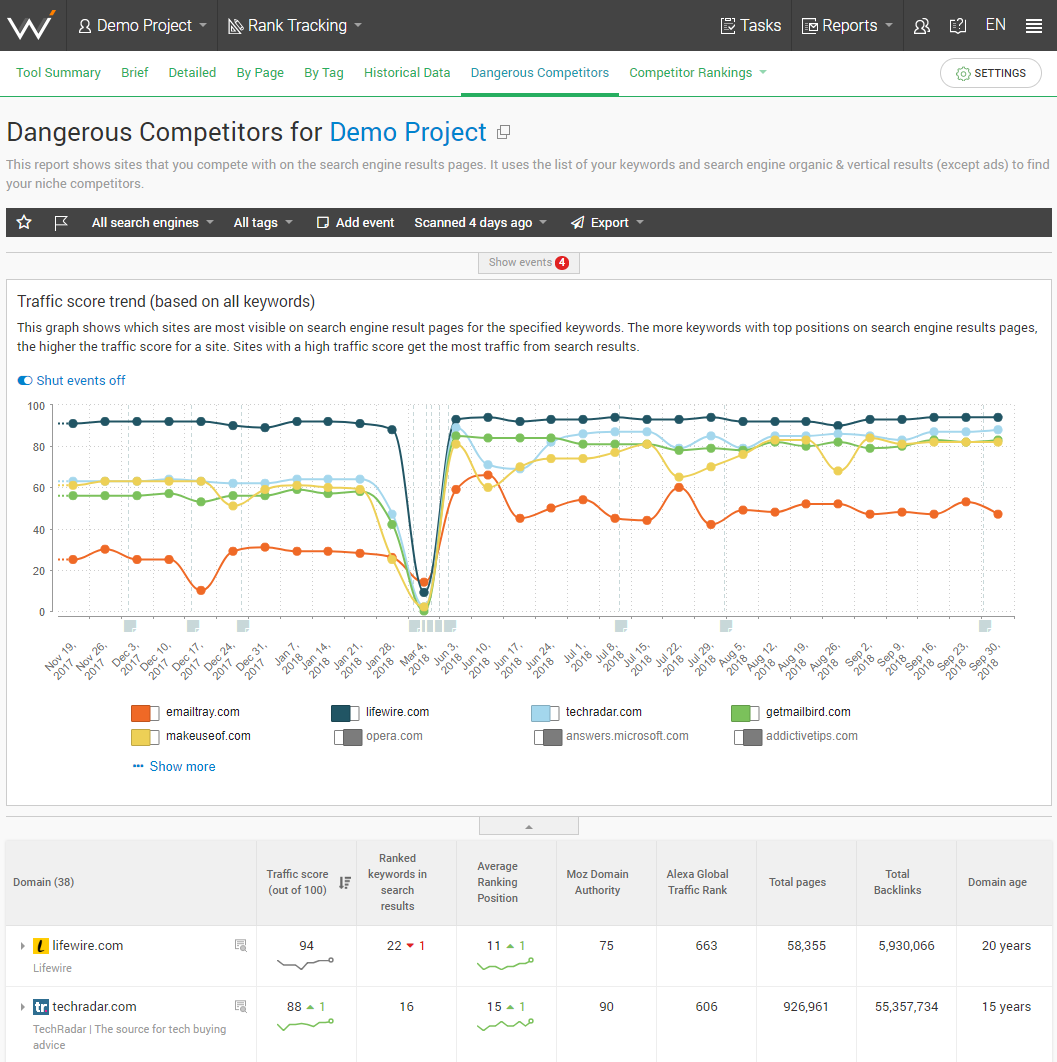Expand the techradar.com row
The width and height of the screenshot is (1057, 1062).
click(x=22, y=1007)
